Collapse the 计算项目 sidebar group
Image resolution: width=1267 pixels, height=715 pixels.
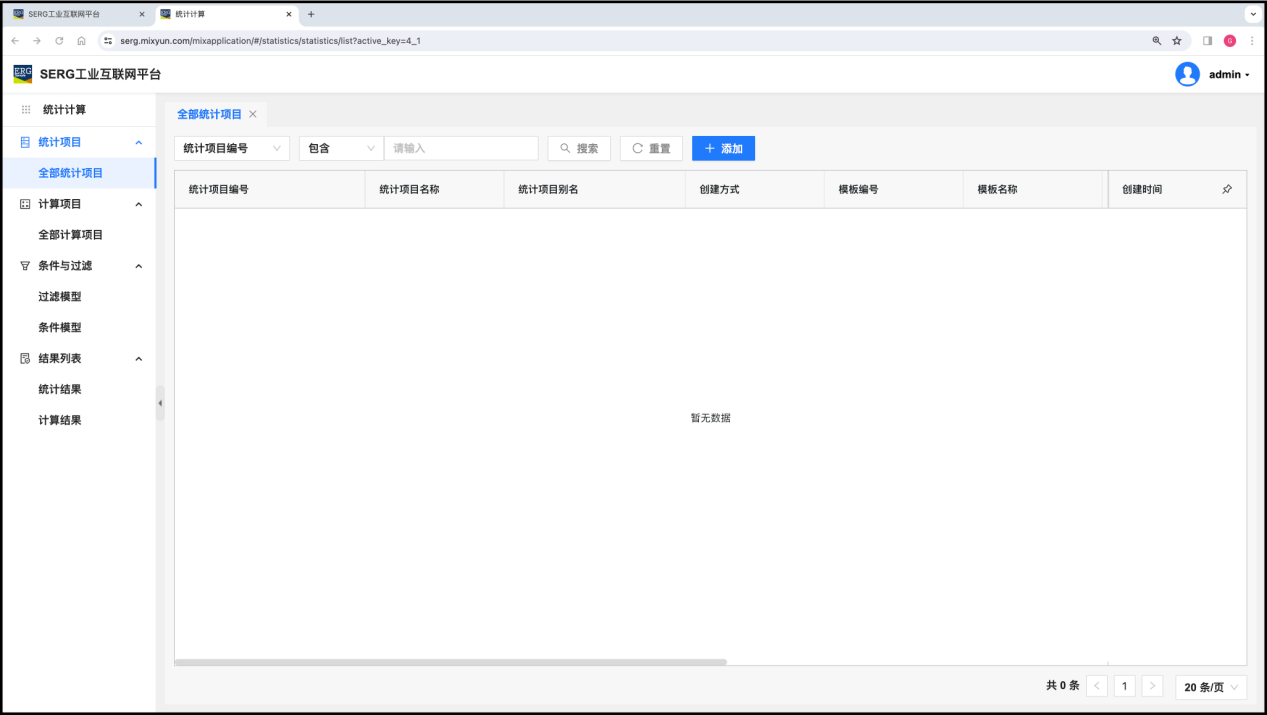click(138, 204)
